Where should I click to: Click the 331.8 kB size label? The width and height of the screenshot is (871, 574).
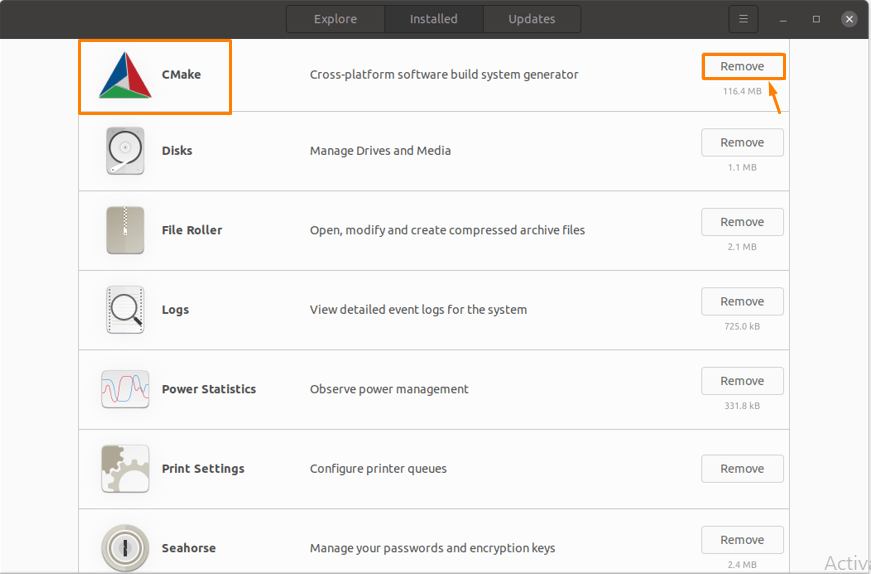click(x=742, y=406)
